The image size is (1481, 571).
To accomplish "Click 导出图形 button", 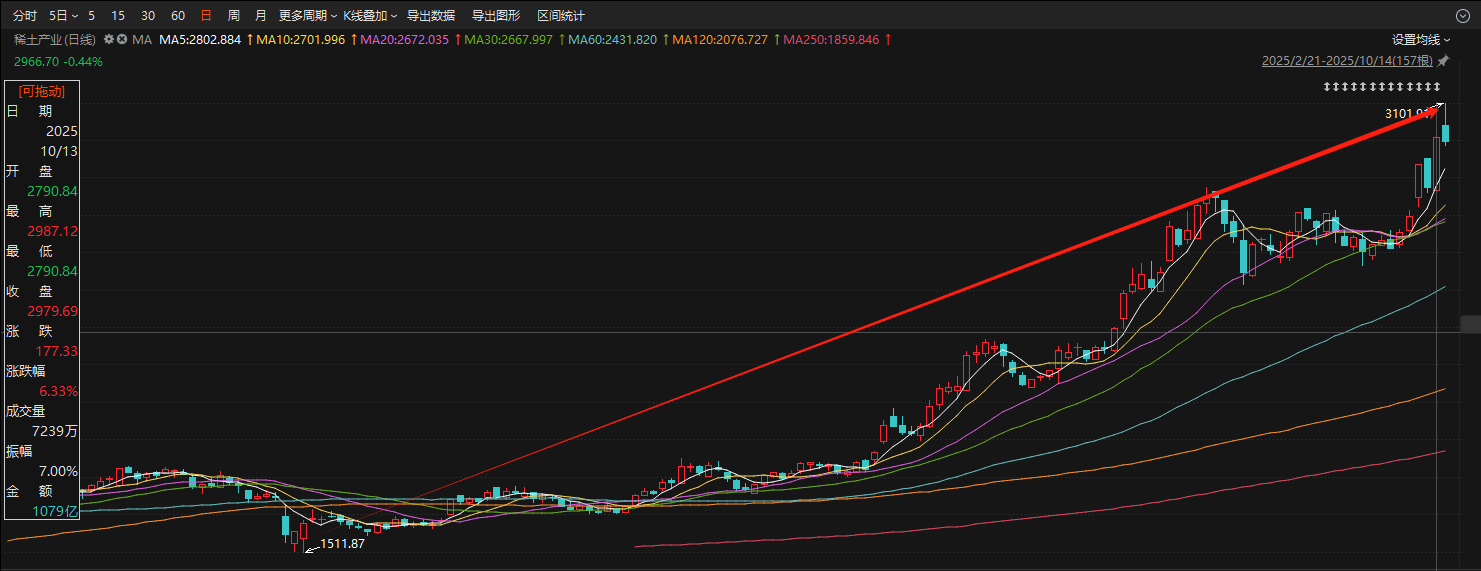I will click(x=496, y=16).
